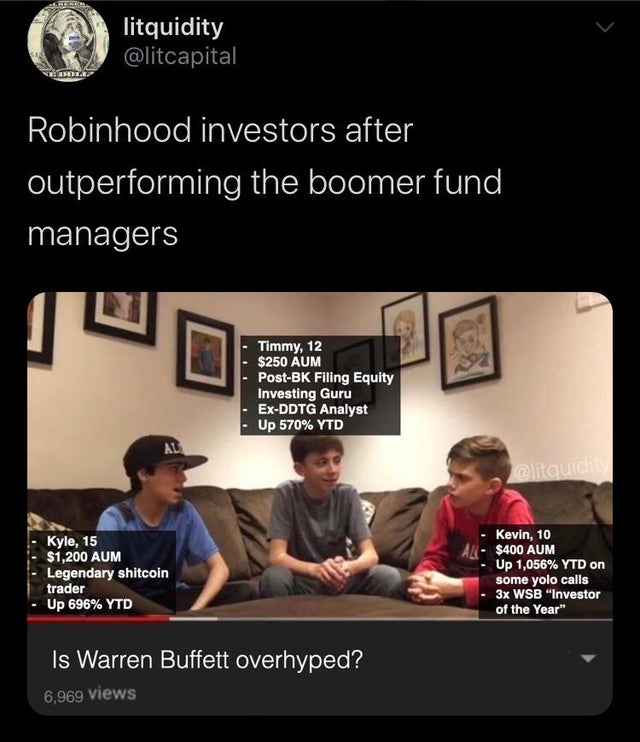Viewport: 640px width, 742px height.
Task: Open the tweet text about Robinhood investors
Action: tap(265, 182)
